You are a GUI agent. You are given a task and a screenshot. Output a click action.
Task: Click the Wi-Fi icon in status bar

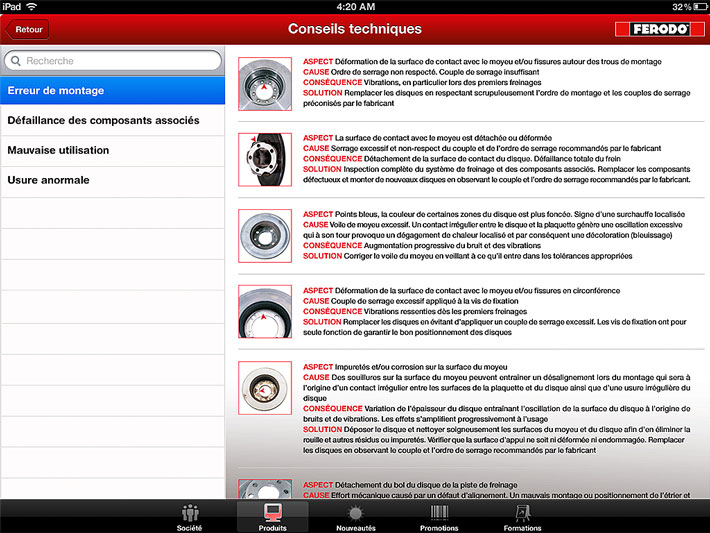point(31,6)
